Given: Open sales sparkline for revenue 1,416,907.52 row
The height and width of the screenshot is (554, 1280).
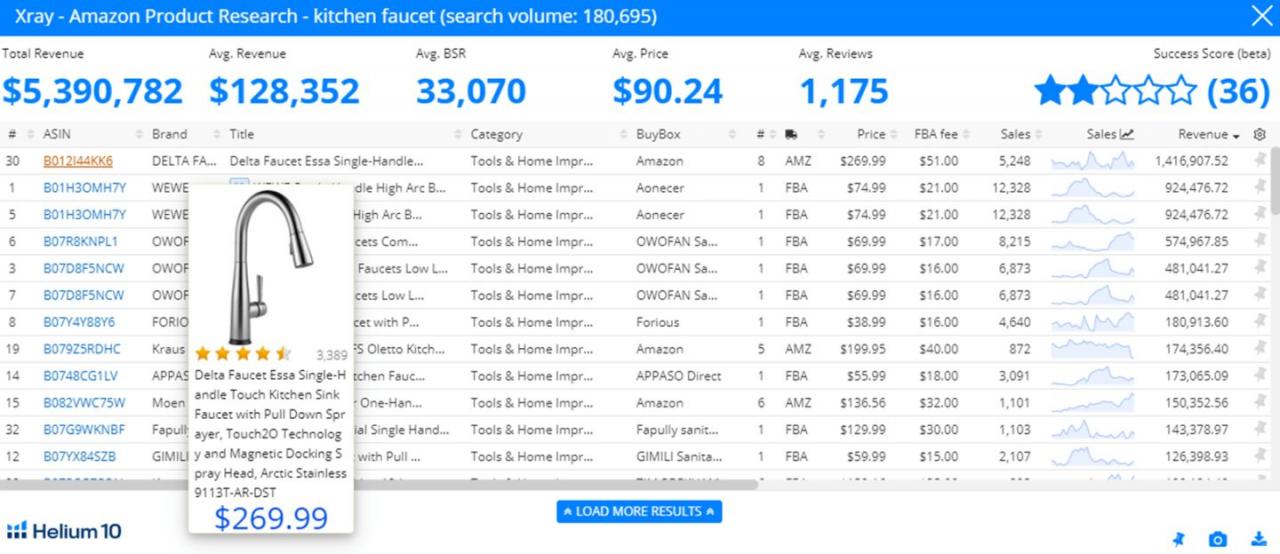Looking at the screenshot, I should pyautogui.click(x=1092, y=160).
